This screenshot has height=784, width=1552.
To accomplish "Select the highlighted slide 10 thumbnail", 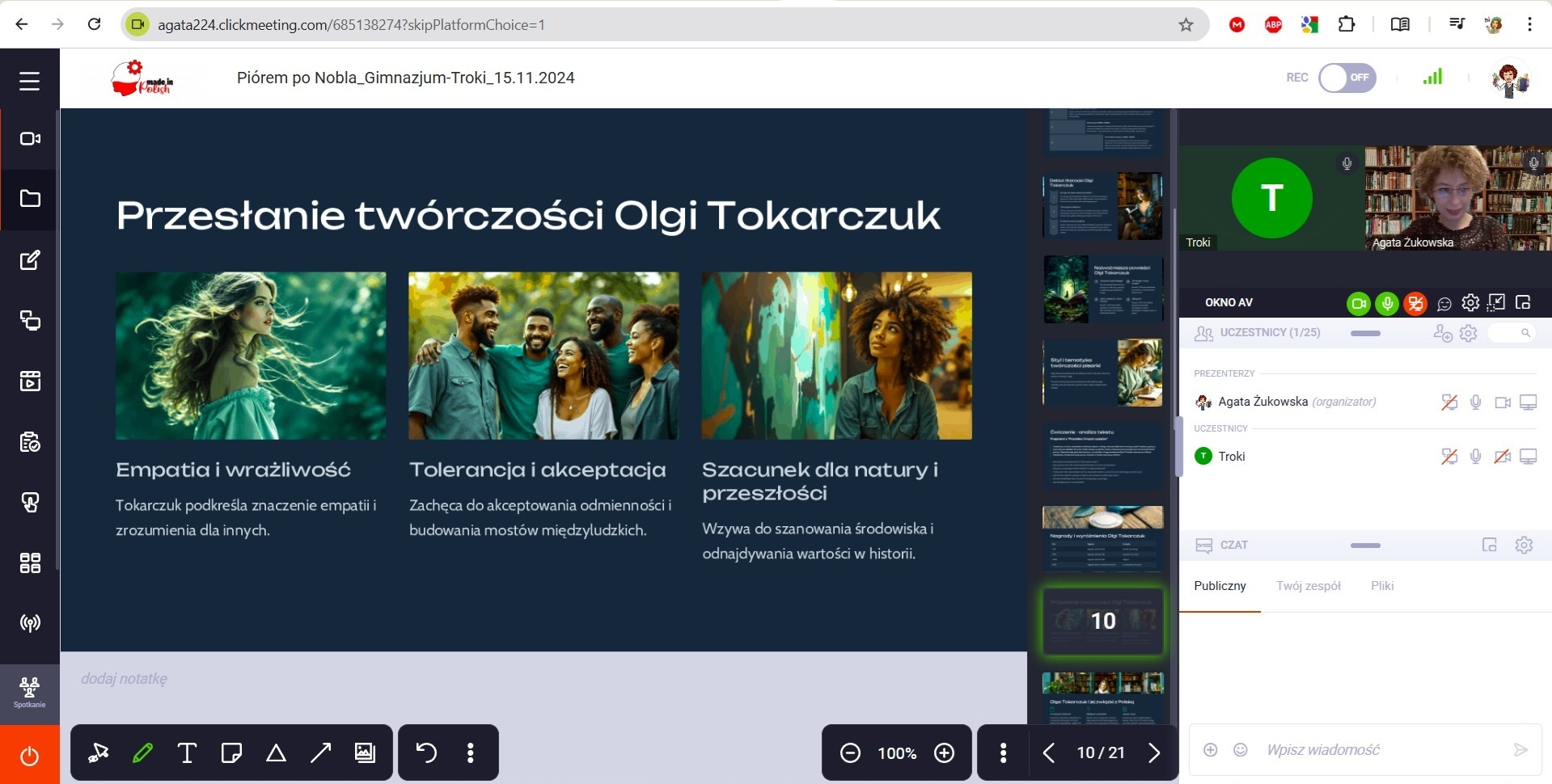I will (x=1103, y=621).
